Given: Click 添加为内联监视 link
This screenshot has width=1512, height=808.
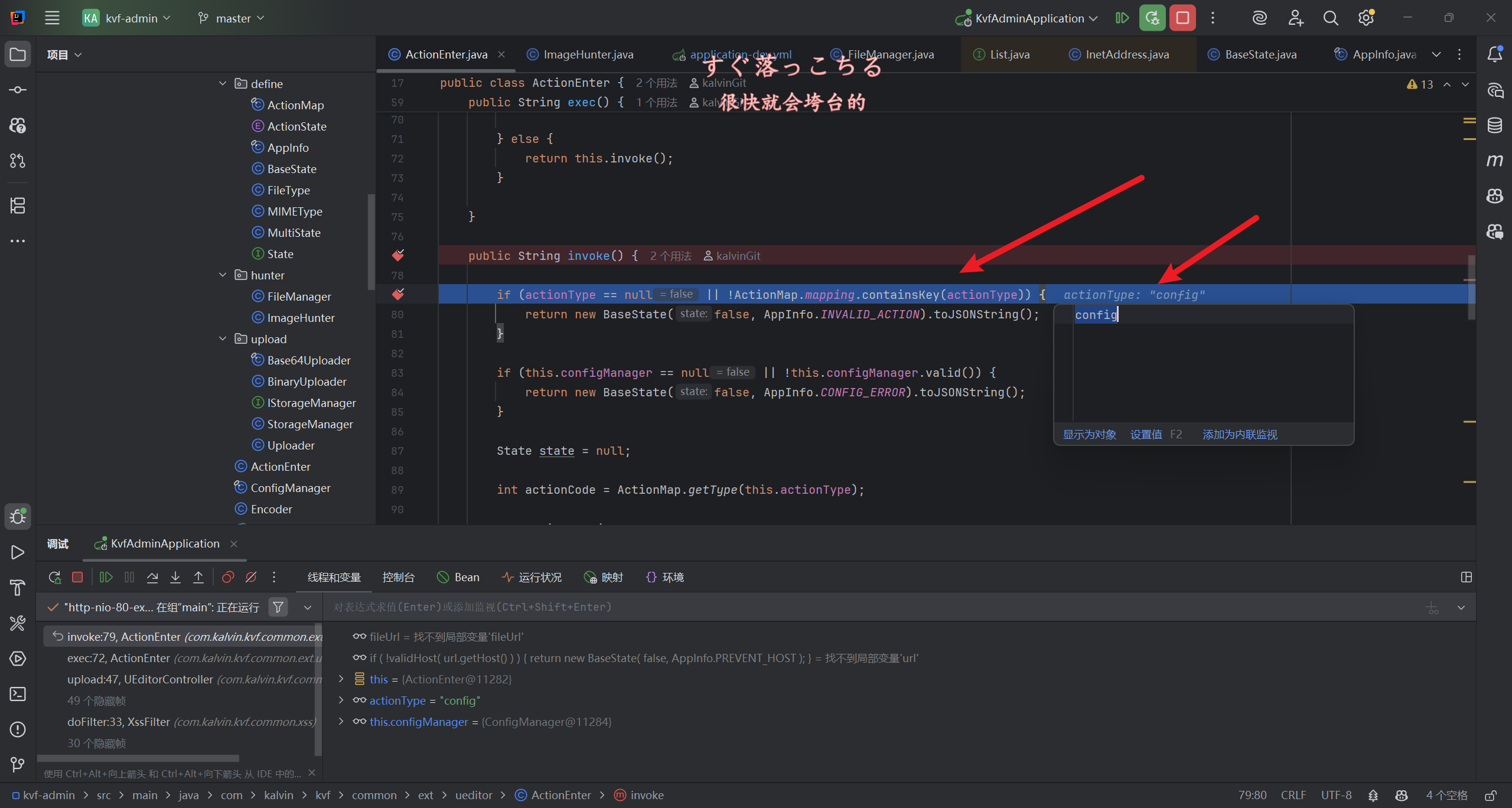Looking at the screenshot, I should click(1240, 434).
